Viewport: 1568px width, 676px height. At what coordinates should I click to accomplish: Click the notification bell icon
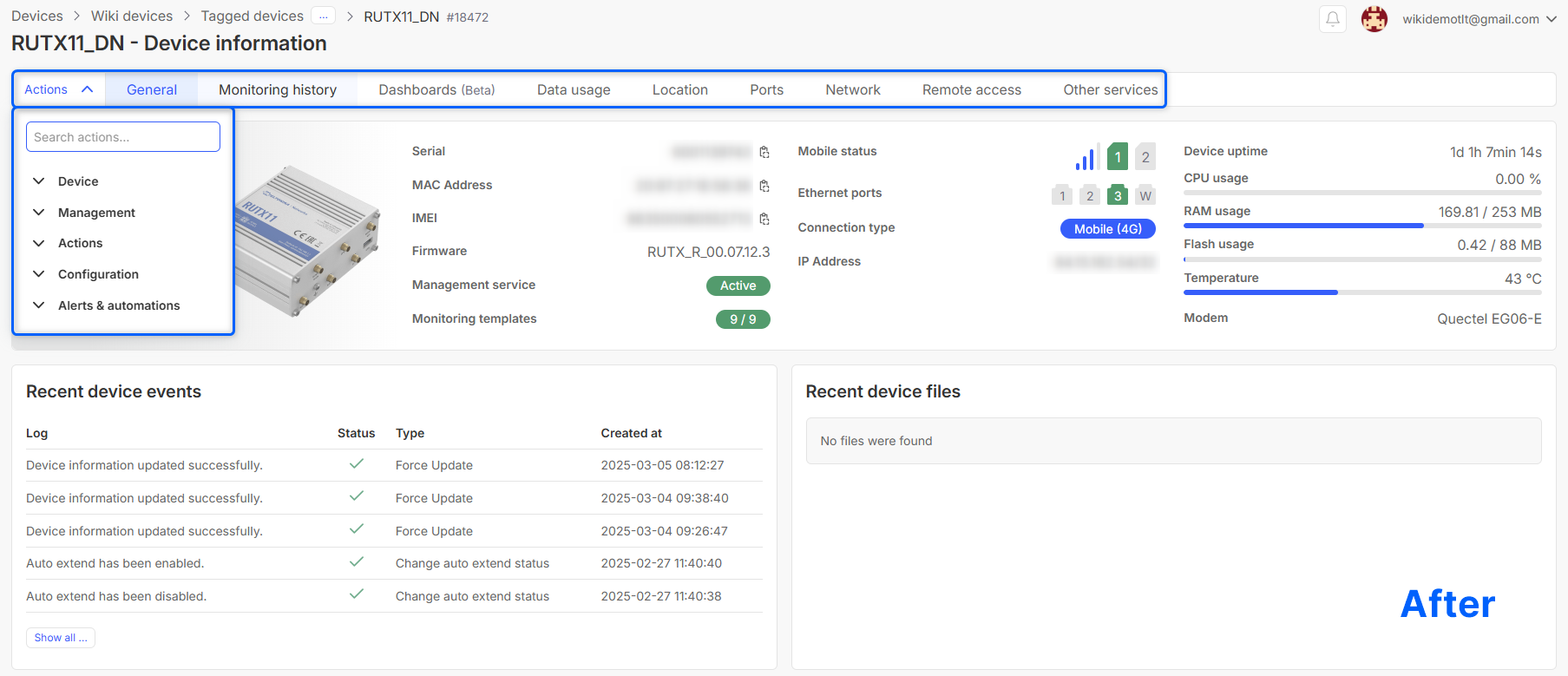1332,19
